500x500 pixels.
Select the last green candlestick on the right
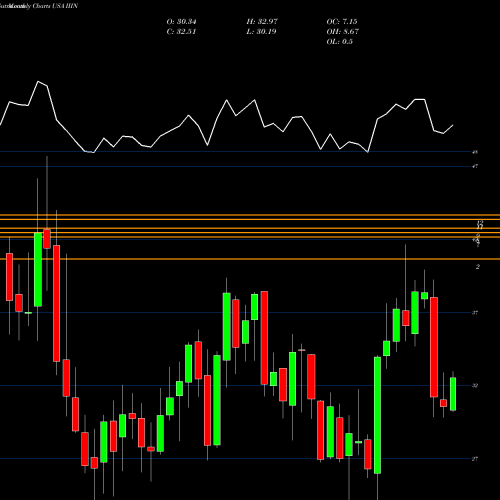click(x=453, y=394)
